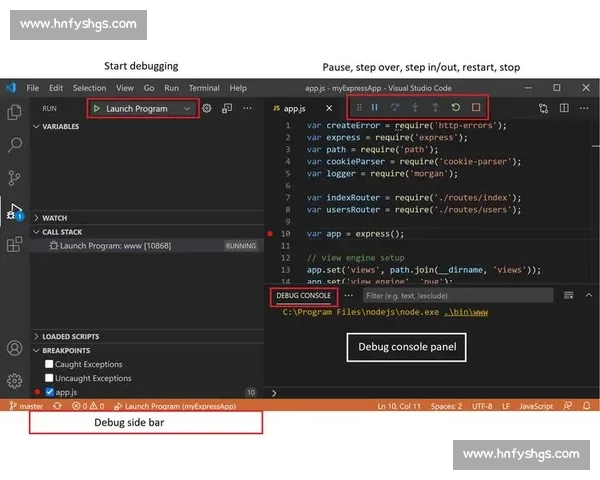Click the debug console Filter input field

coord(458,296)
